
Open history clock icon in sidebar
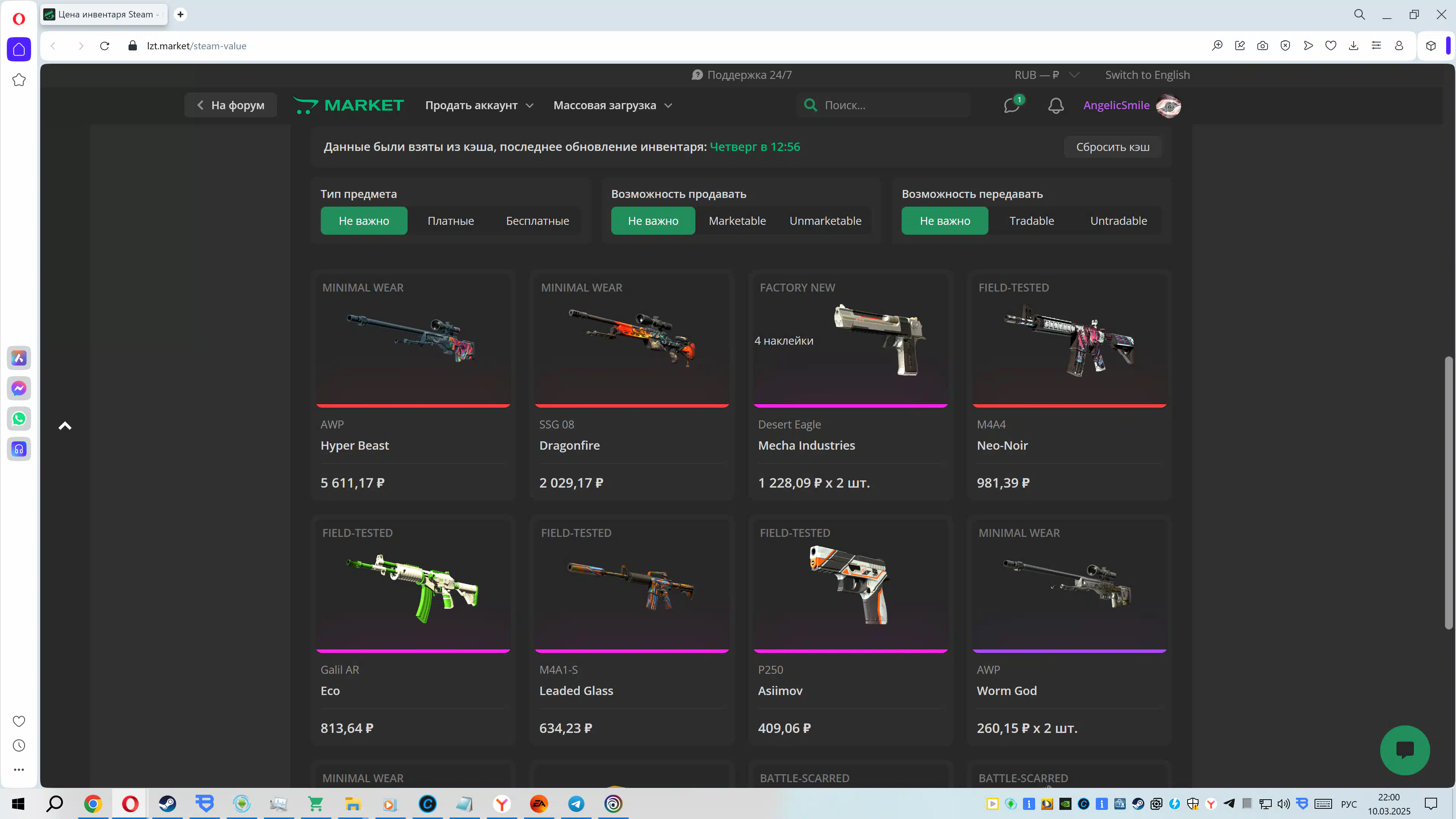(19, 745)
